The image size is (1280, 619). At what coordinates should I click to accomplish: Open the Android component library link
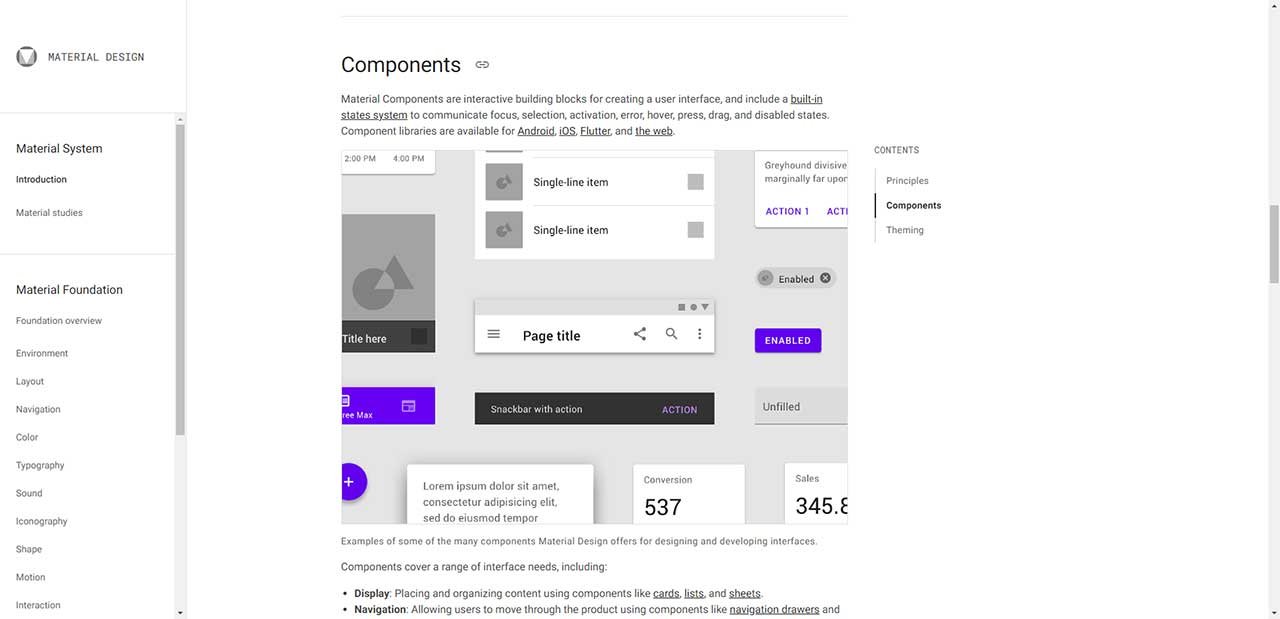[x=535, y=131]
